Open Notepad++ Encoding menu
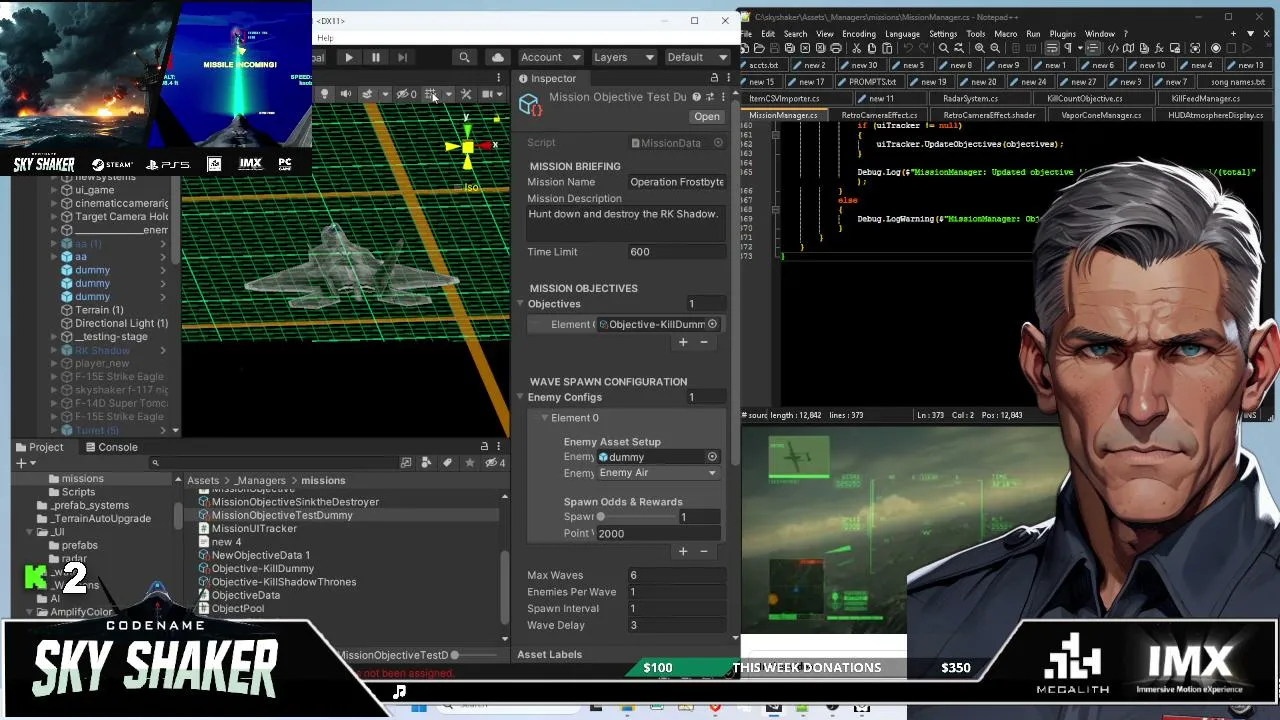The height and width of the screenshot is (720, 1280). [859, 34]
